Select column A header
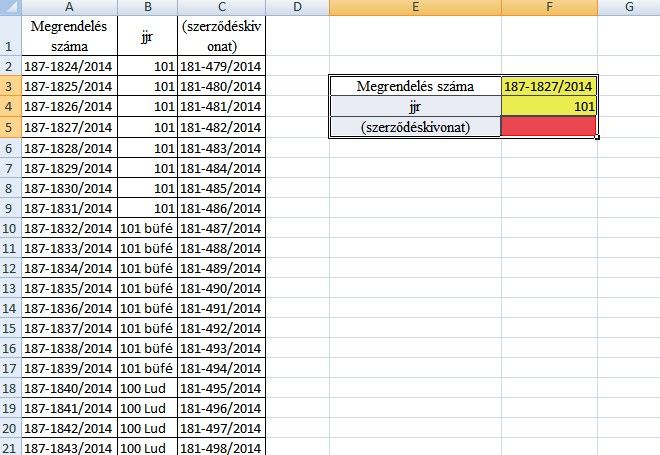This screenshot has width=660, height=455. tap(69, 7)
